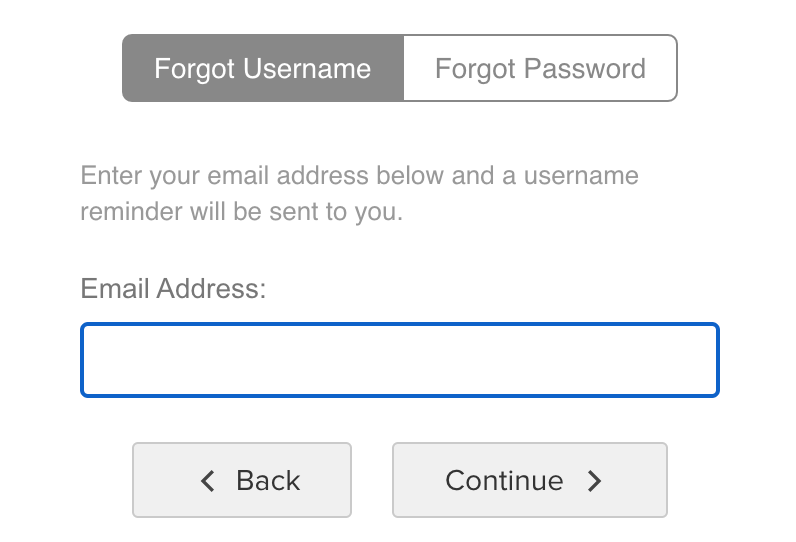Click the right chevron icon on Continue

595,481
